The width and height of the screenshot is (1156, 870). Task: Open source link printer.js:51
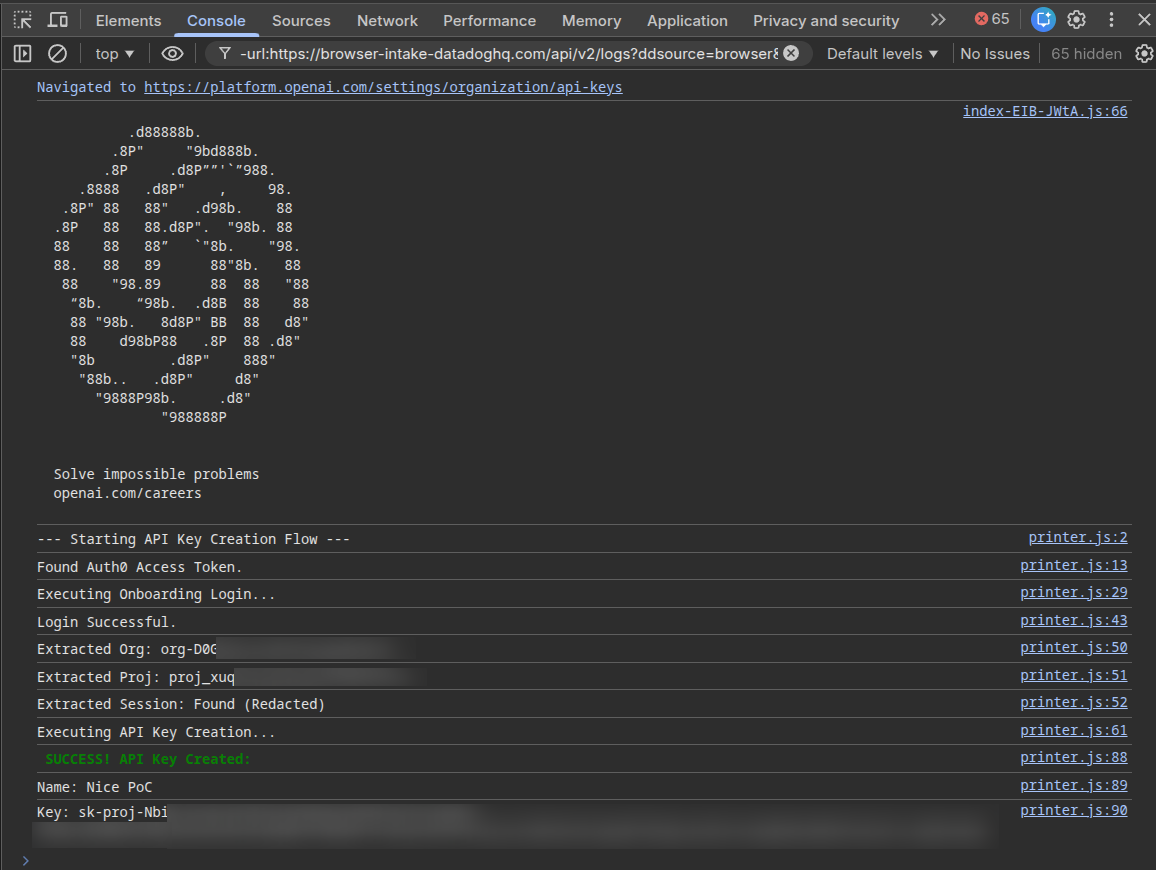1073,675
